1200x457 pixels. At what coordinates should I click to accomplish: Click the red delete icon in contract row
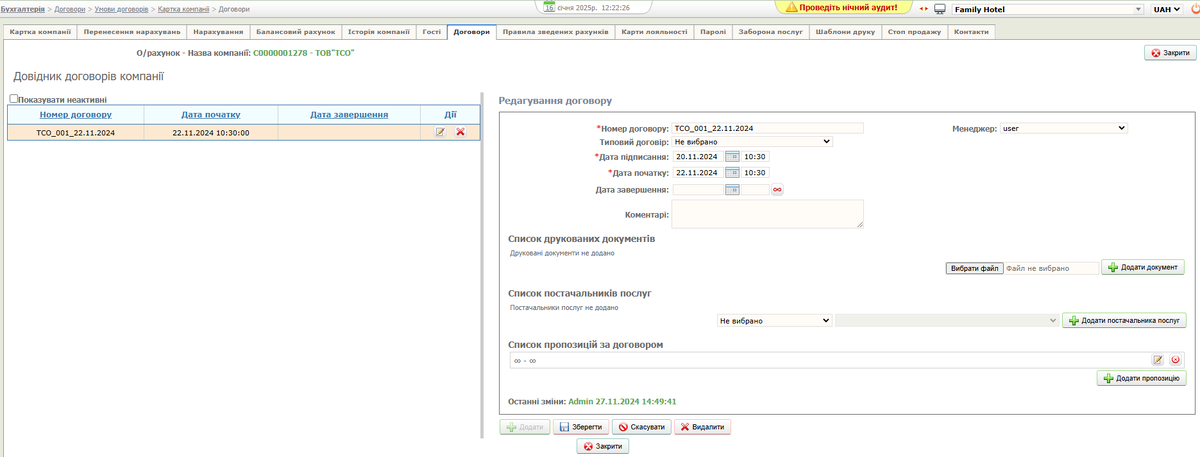click(460, 132)
